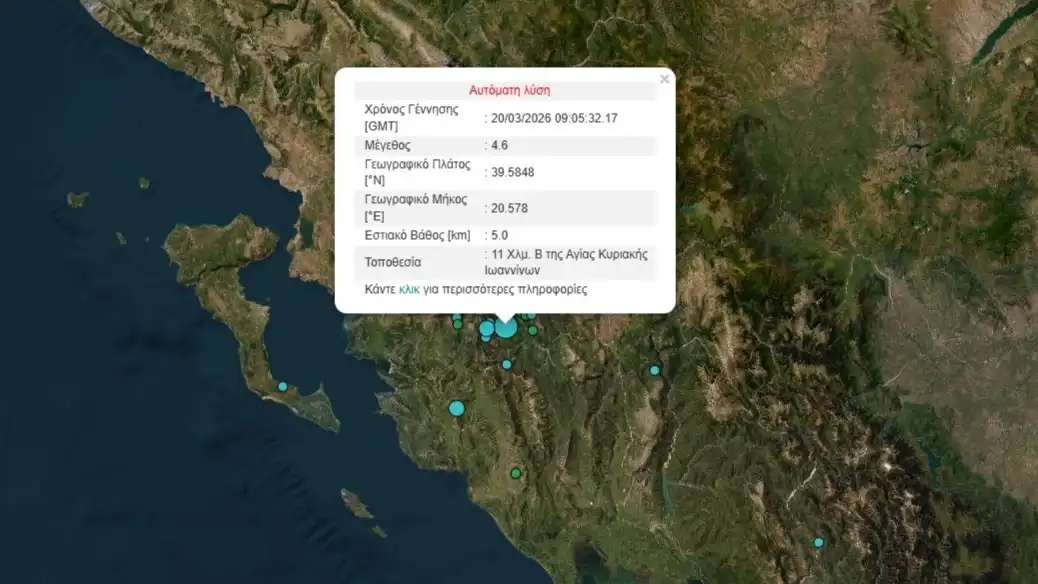Click the red 'Αυτόματη λύση' popup heading
This screenshot has height=584, width=1038.
(x=509, y=90)
